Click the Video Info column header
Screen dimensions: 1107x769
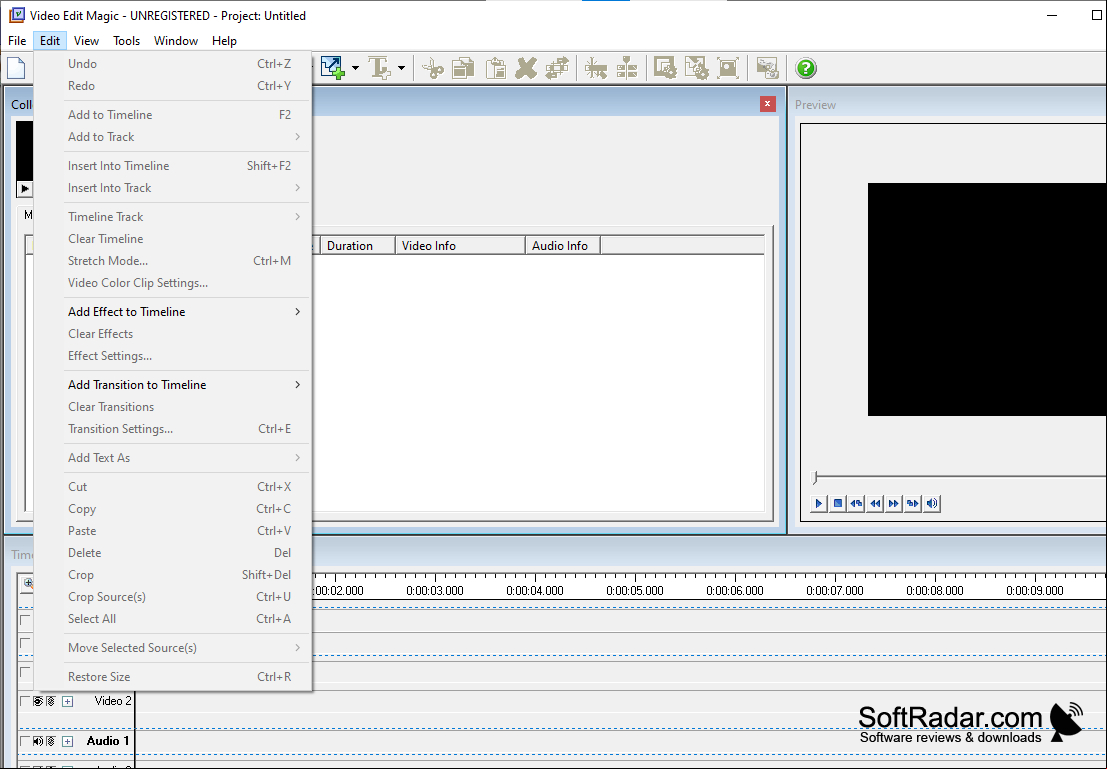(460, 246)
